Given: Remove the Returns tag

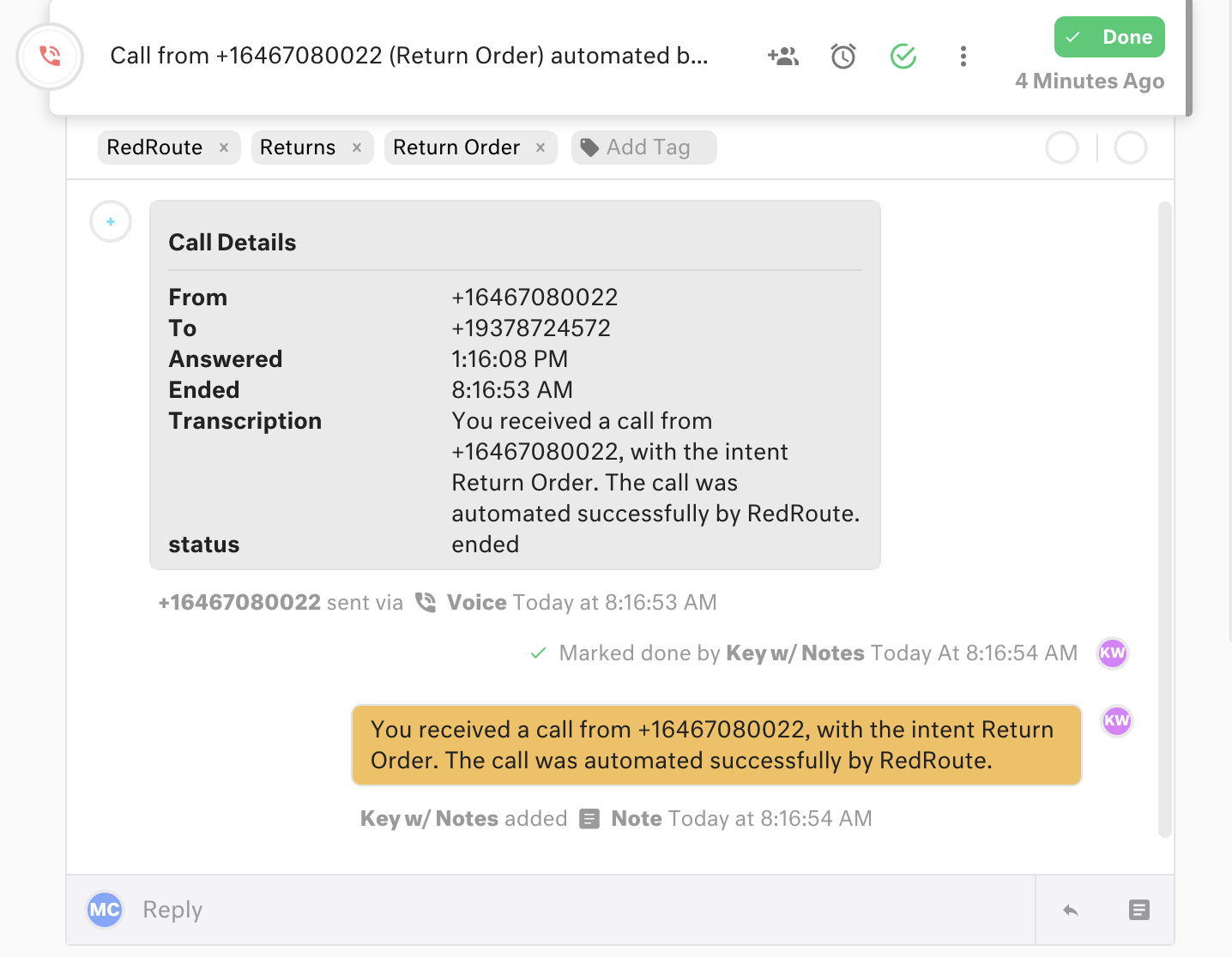Looking at the screenshot, I should click(x=357, y=147).
